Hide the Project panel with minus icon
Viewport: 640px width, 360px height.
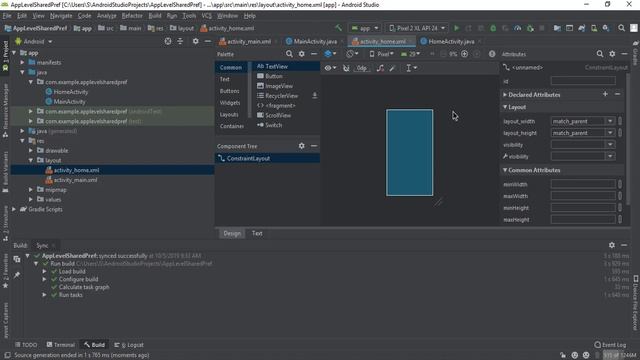point(208,41)
